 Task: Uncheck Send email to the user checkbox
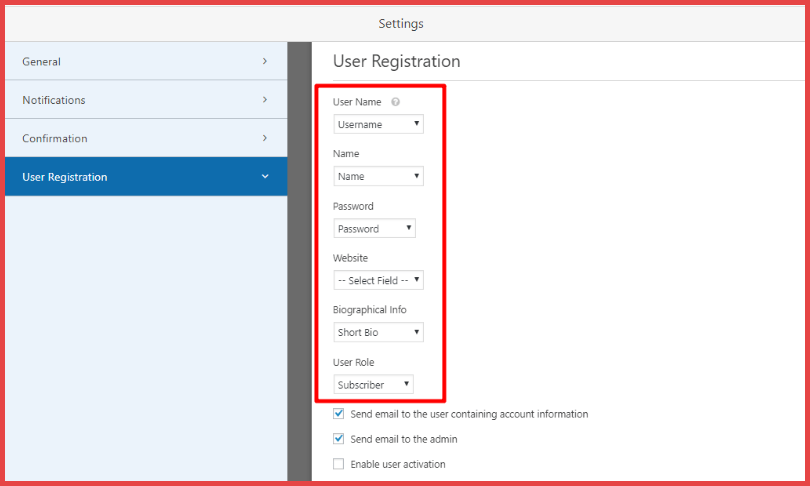click(339, 414)
